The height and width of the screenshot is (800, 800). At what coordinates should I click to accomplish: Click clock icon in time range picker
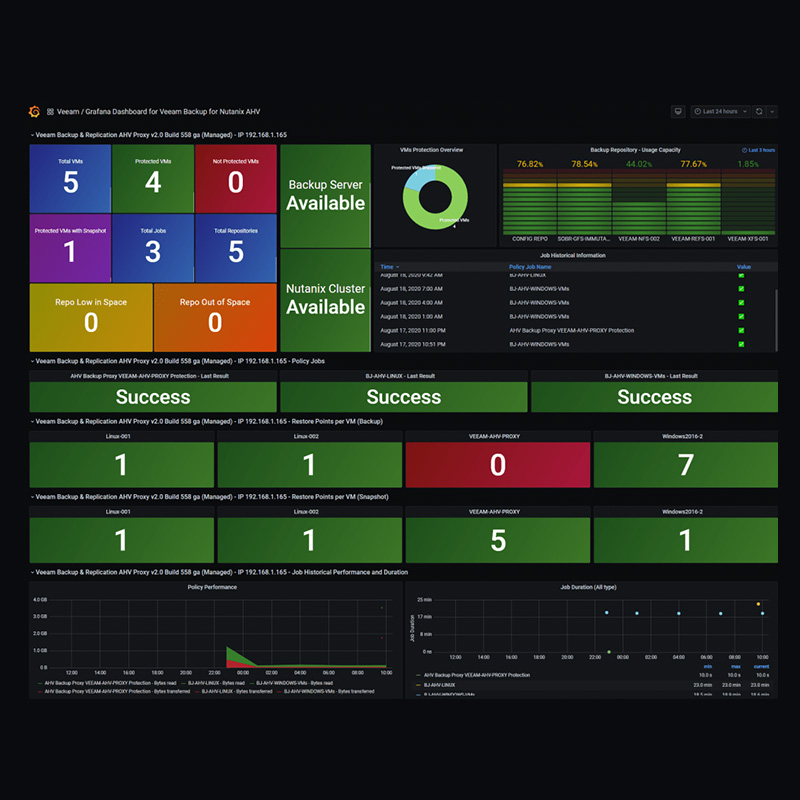pyautogui.click(x=697, y=111)
